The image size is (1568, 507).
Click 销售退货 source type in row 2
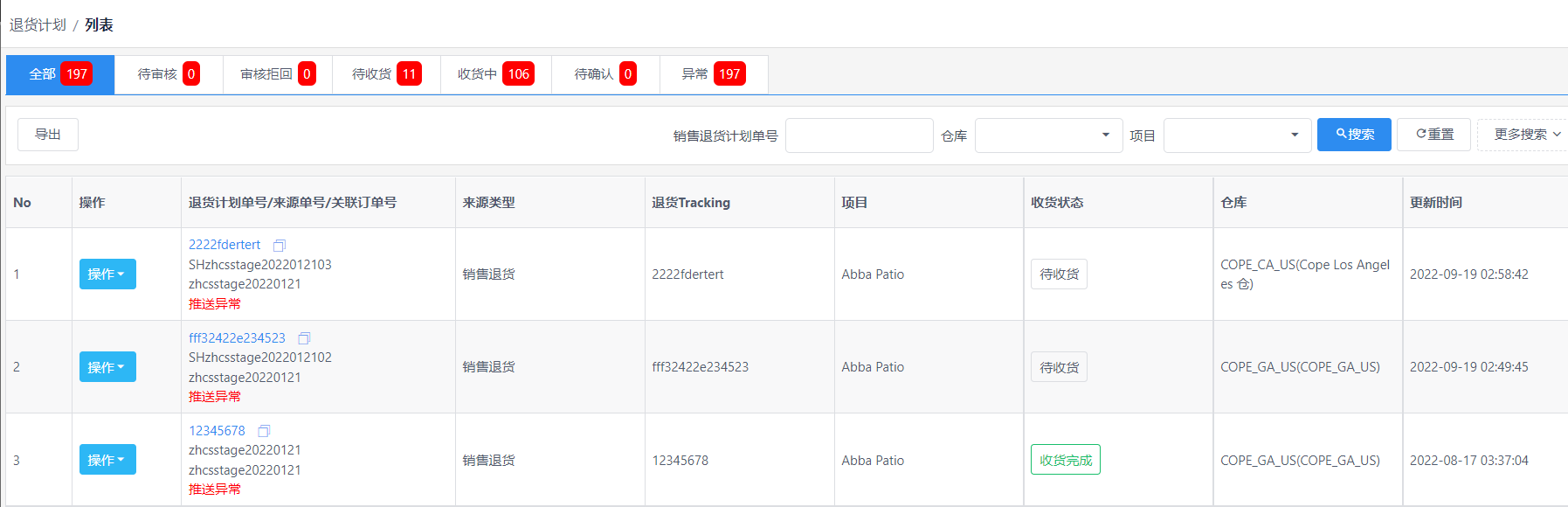pos(488,367)
